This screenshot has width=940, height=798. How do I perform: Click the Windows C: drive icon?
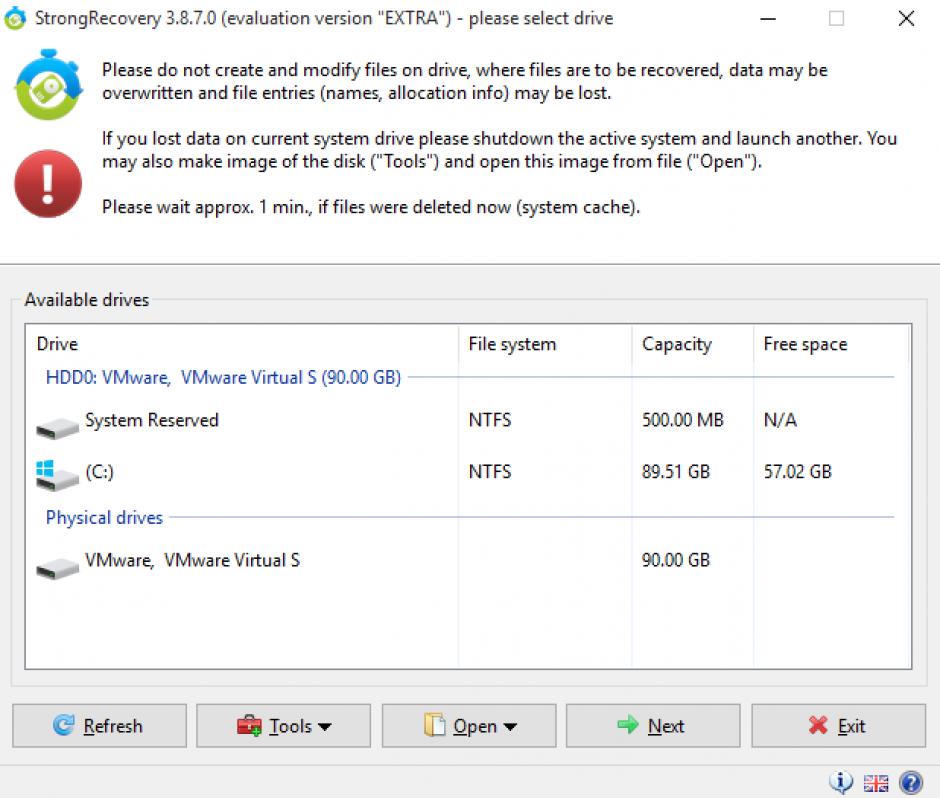click(58, 475)
